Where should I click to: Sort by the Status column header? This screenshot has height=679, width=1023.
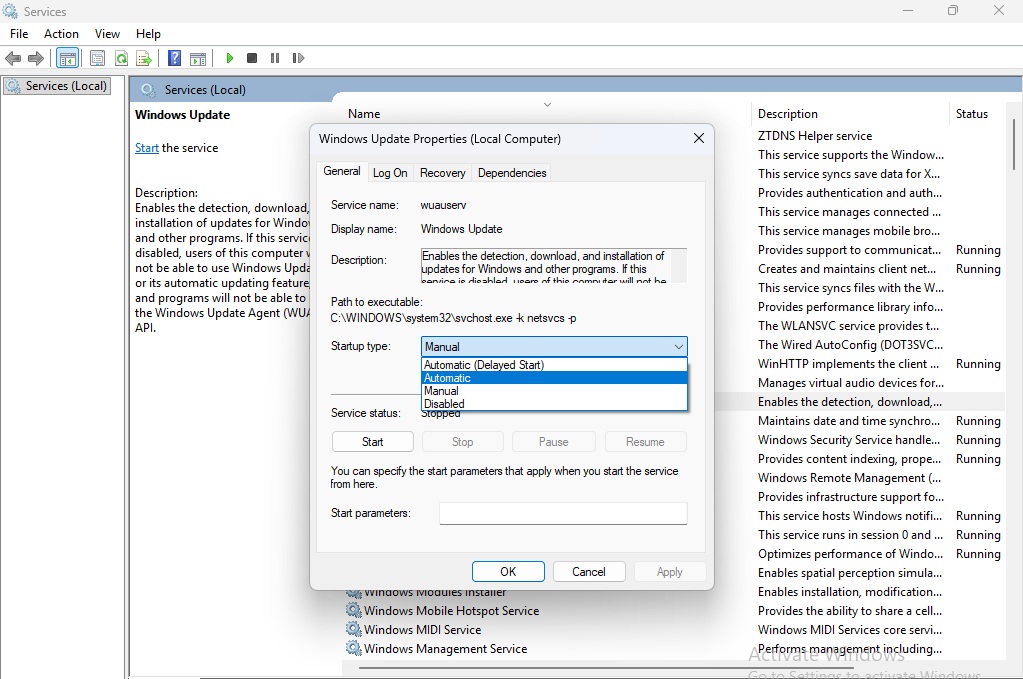coord(971,113)
